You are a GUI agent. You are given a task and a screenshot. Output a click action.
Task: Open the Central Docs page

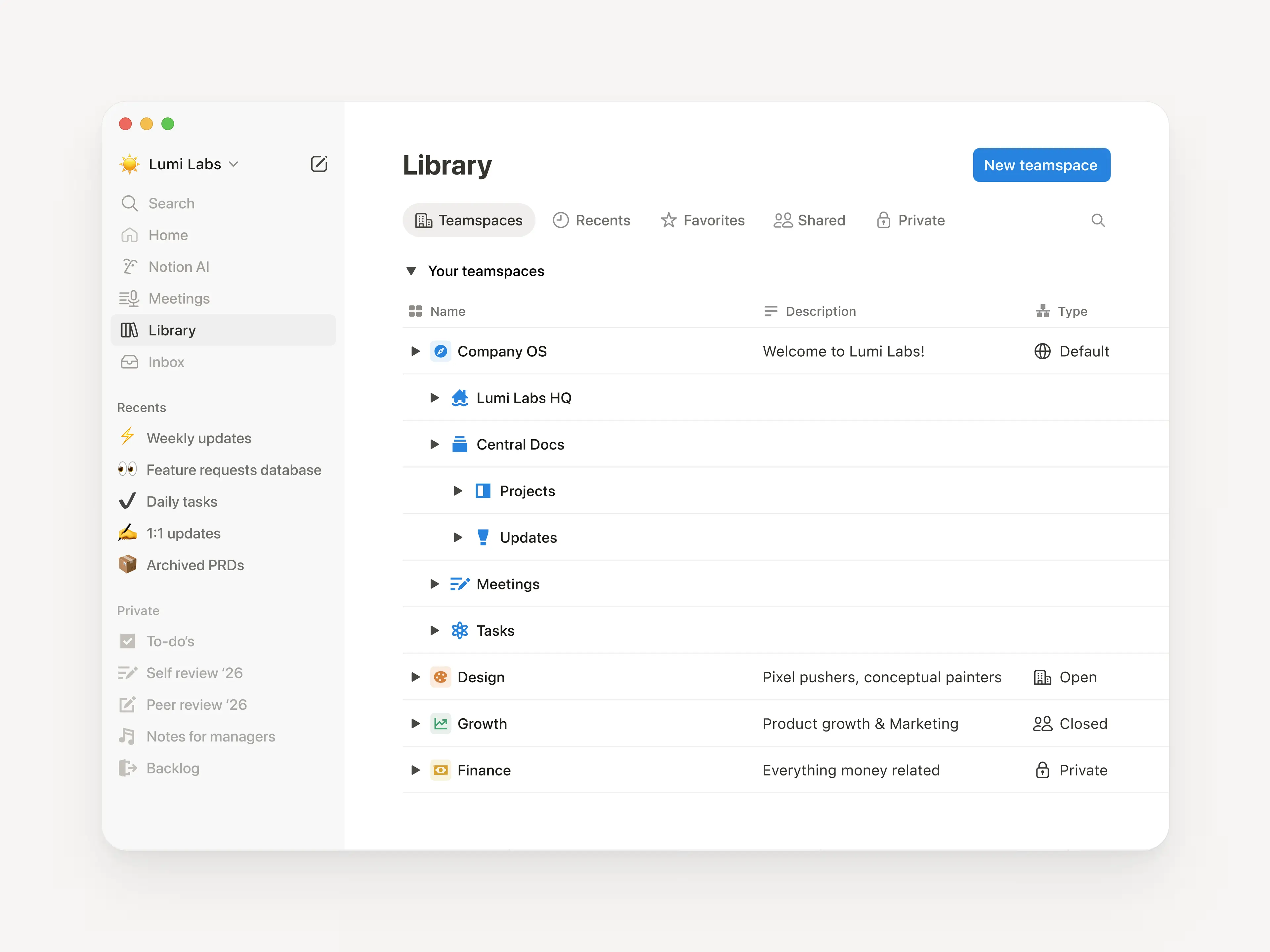[x=520, y=444]
